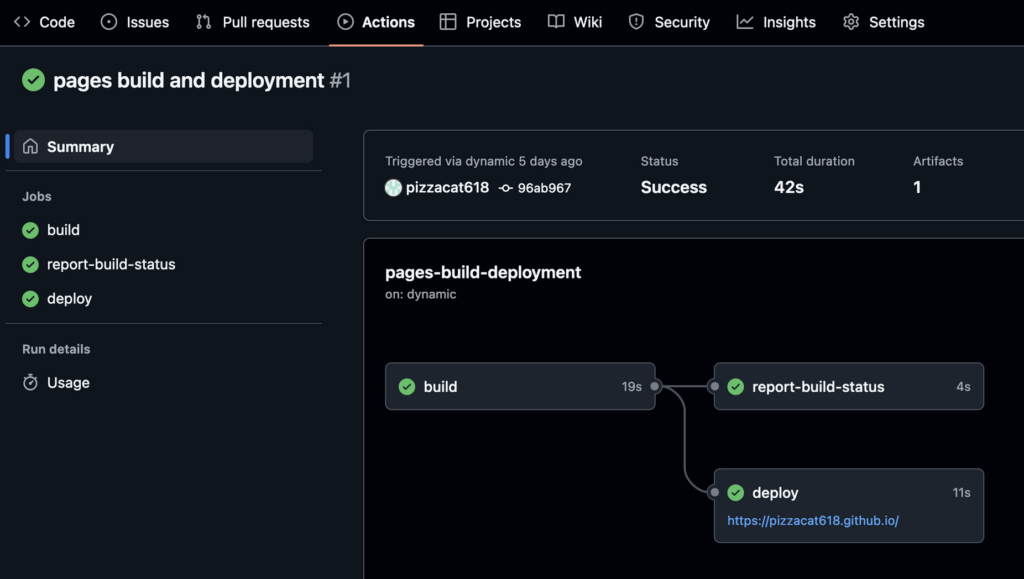Click the run number #1 in title
The width and height of the screenshot is (1024, 579).
[340, 80]
